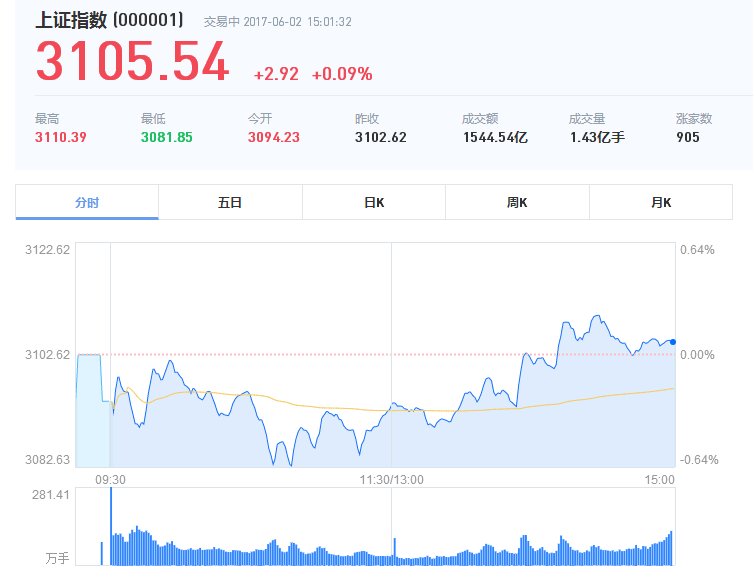Click the 今开 value 3094.23
Image resolution: width=753 pixels, height=582 pixels.
274,137
